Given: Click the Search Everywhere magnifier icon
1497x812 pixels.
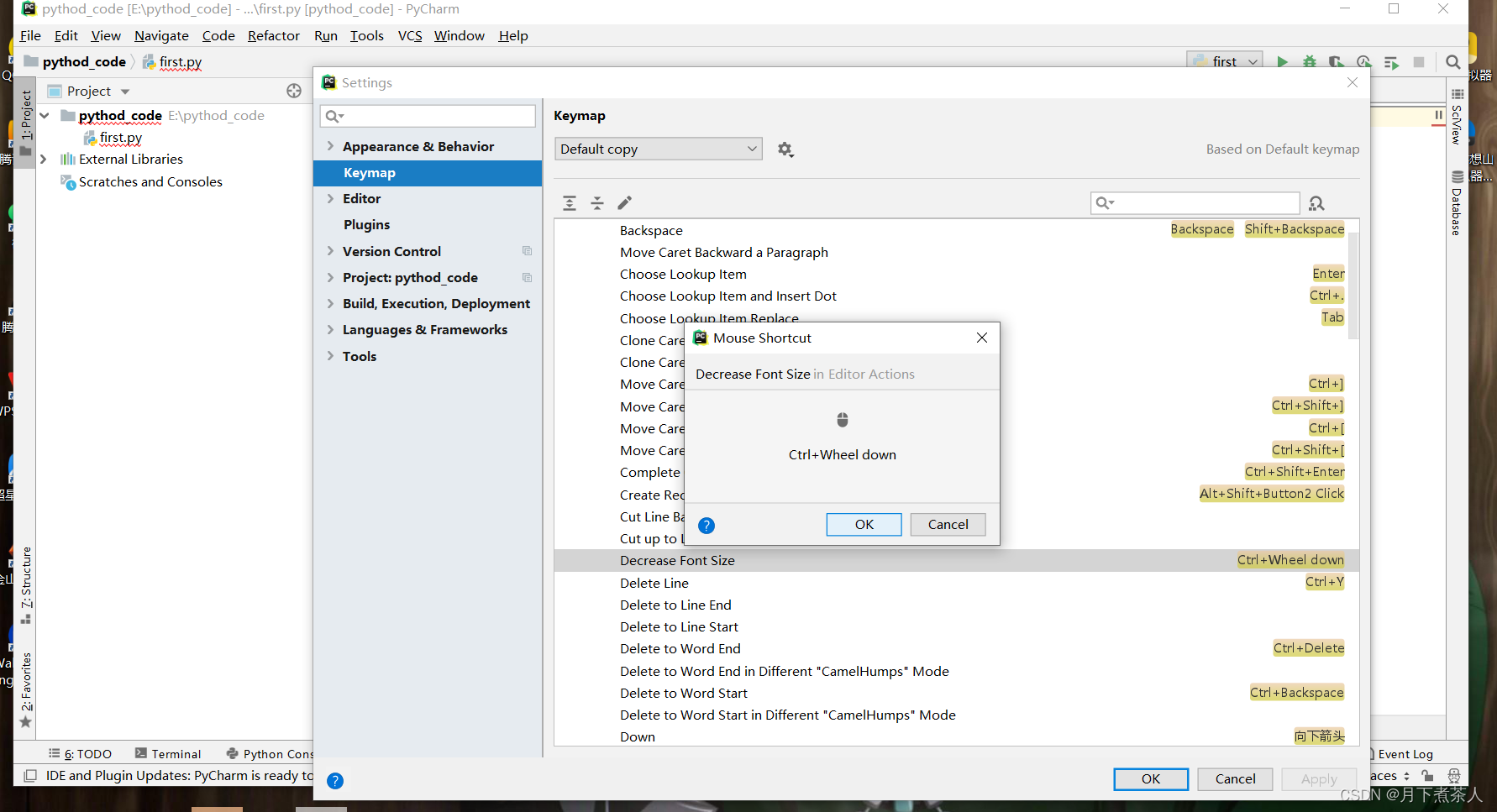Looking at the screenshot, I should (1452, 62).
